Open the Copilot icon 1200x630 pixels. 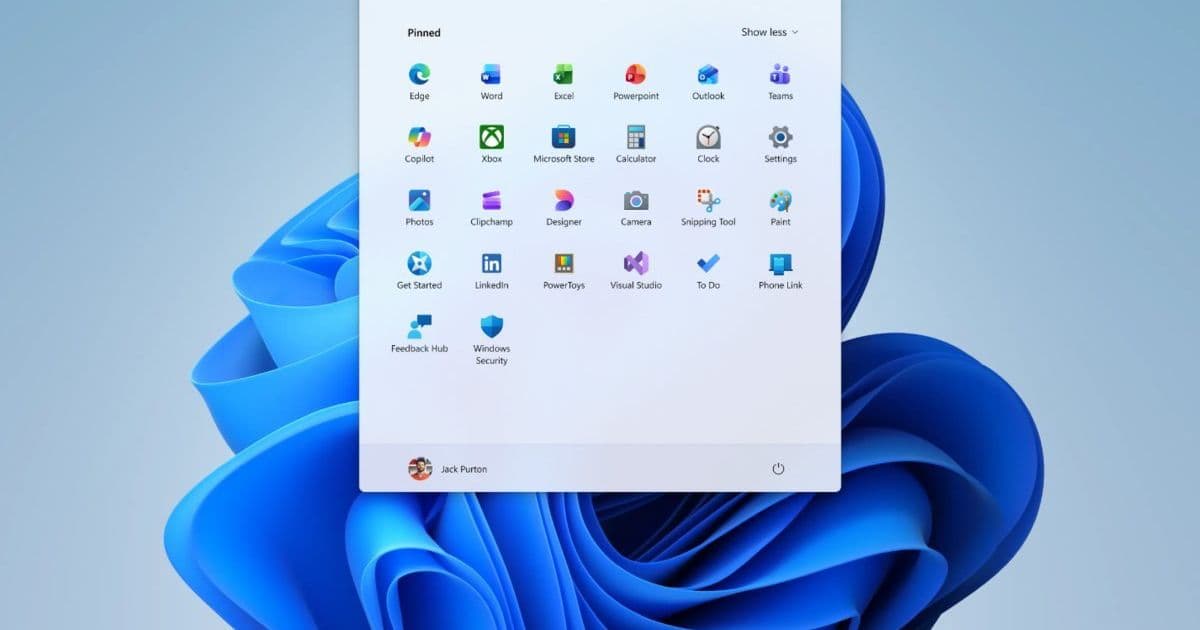click(x=419, y=137)
